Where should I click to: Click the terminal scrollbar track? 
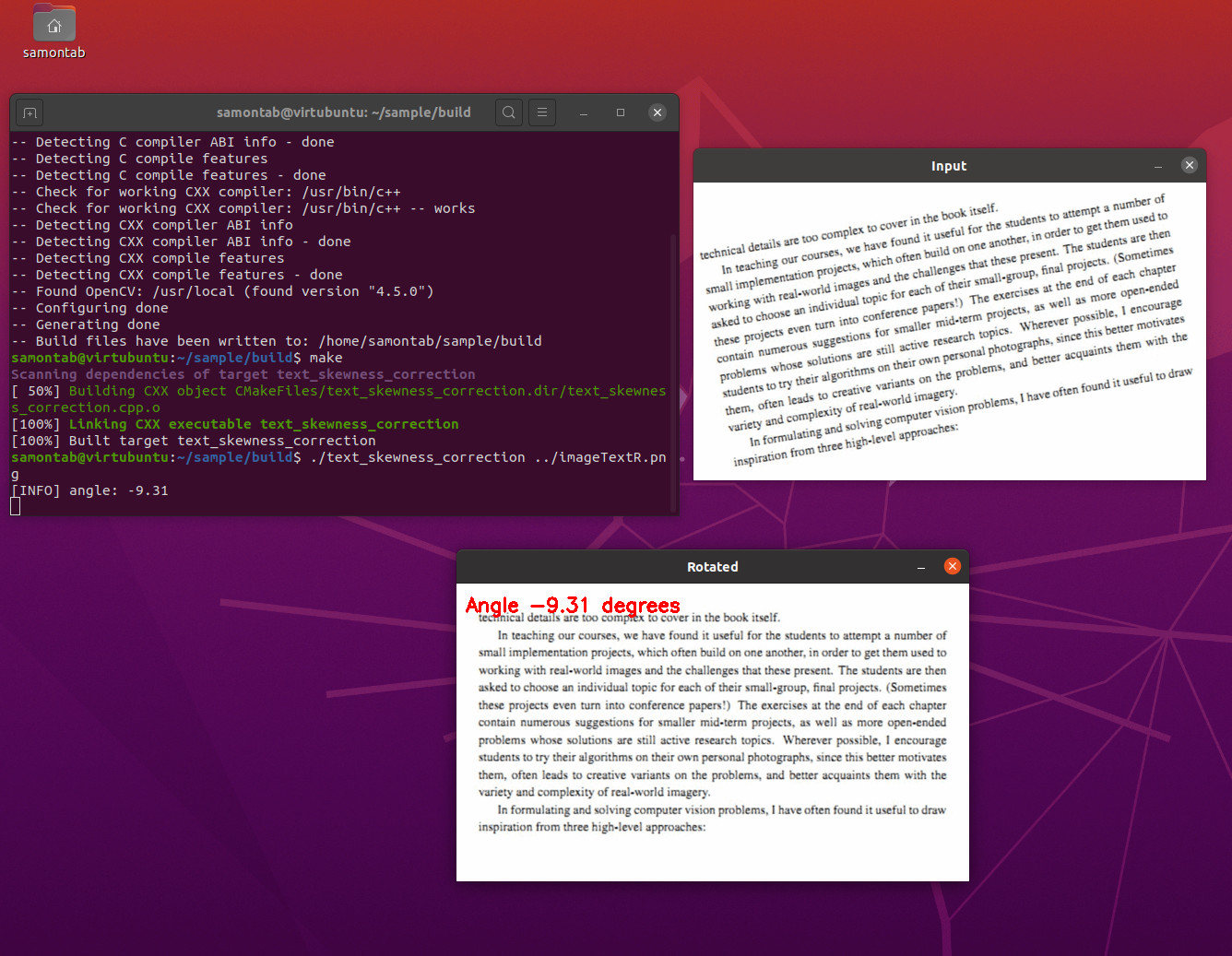674,323
